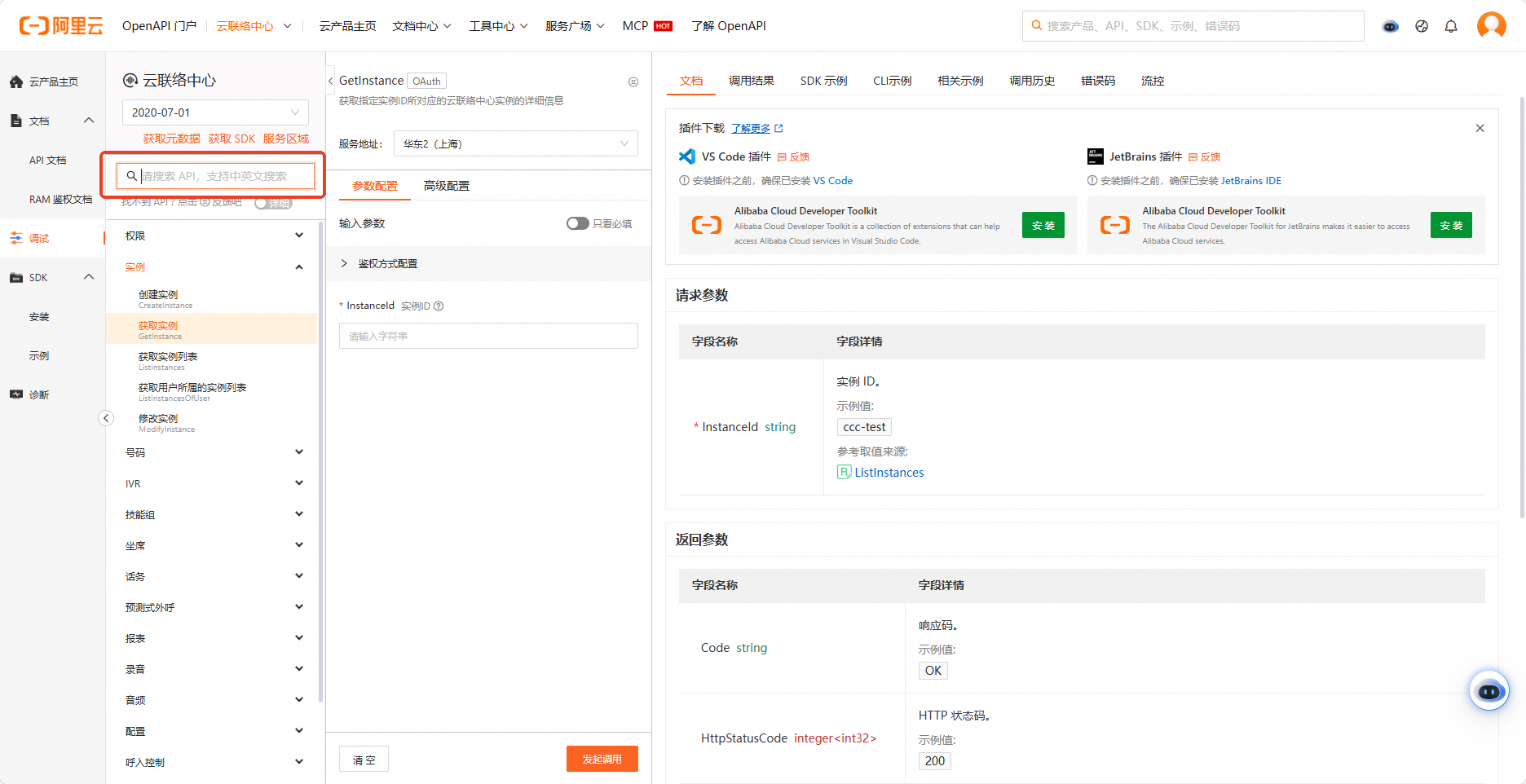Viewport: 1526px width, 784px height.
Task: Switch to the CLI示例 tab
Action: 892,81
